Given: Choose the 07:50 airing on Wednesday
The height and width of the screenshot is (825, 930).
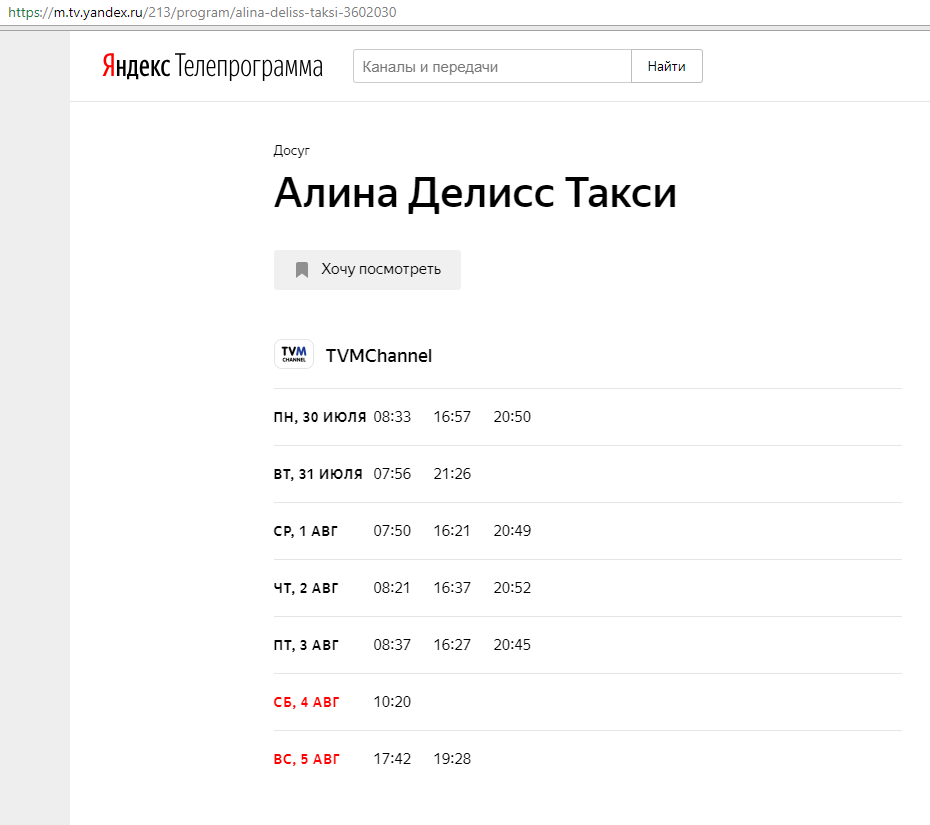Looking at the screenshot, I should click(392, 531).
